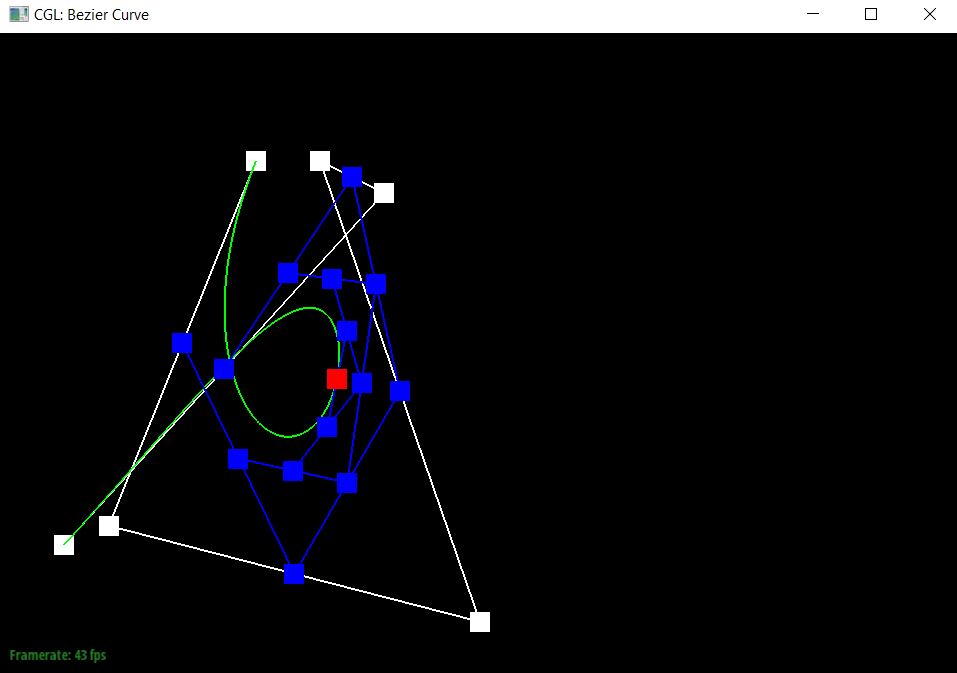The image size is (957, 673).
Task: Select the lowest blue point on the bottom white edge
Action: (294, 574)
